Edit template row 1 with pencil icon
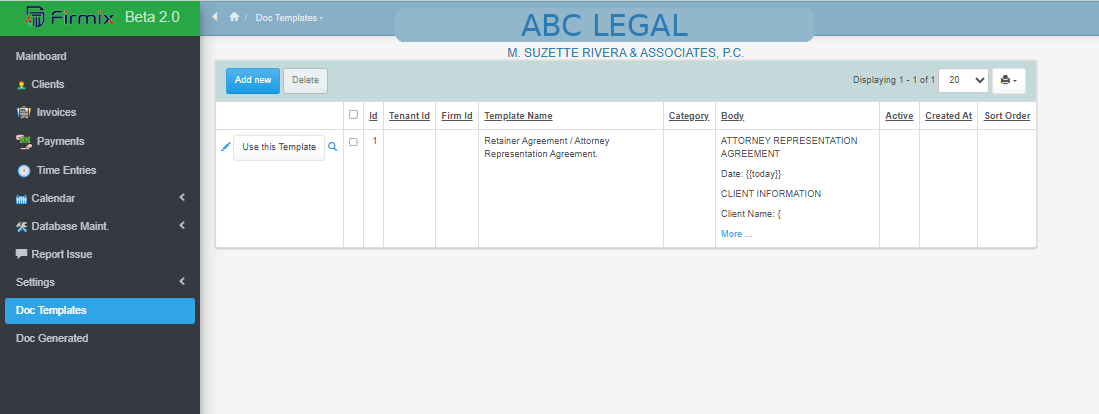Image resolution: width=1099 pixels, height=414 pixels. (226, 146)
